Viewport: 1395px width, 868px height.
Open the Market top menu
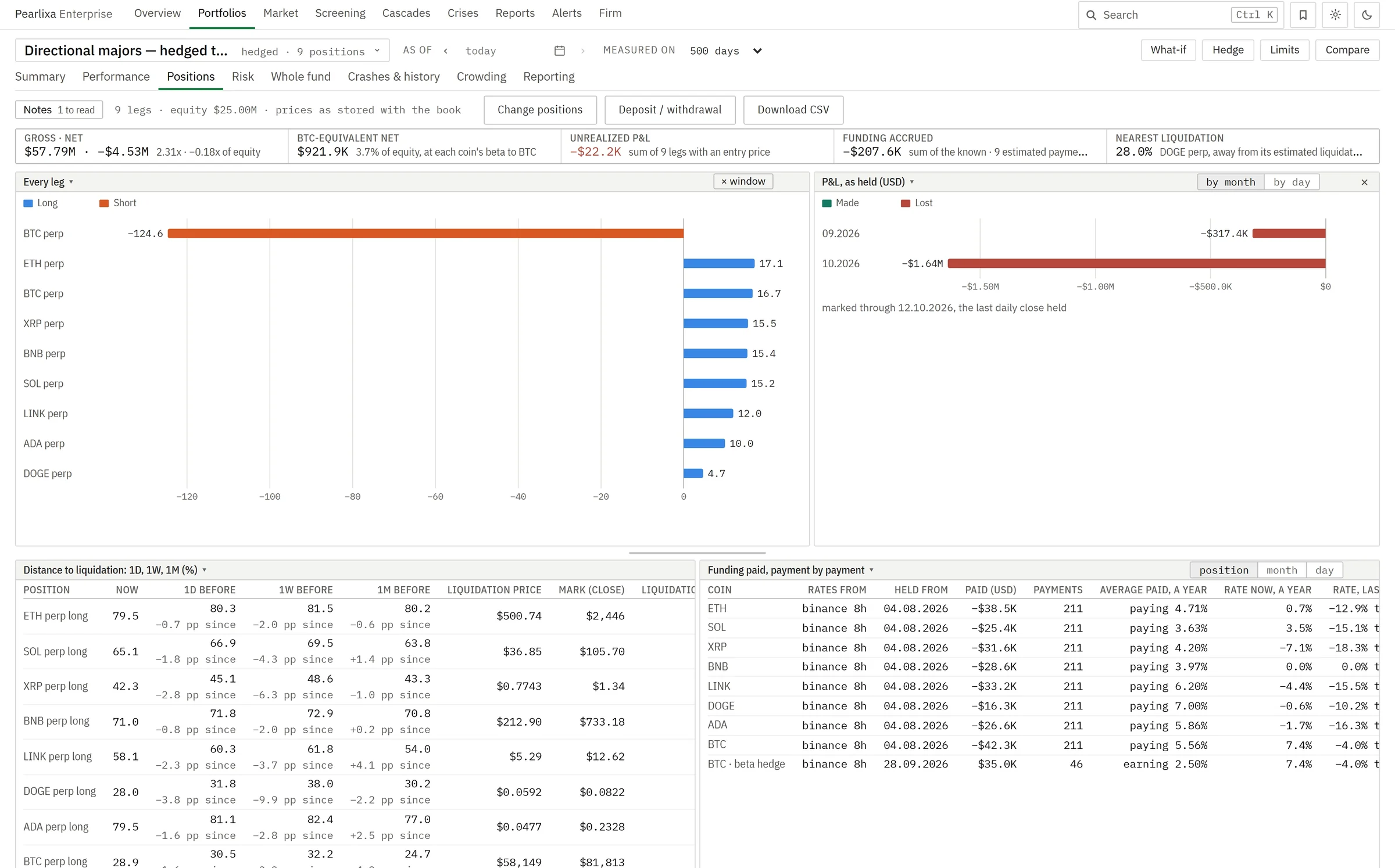point(280,13)
